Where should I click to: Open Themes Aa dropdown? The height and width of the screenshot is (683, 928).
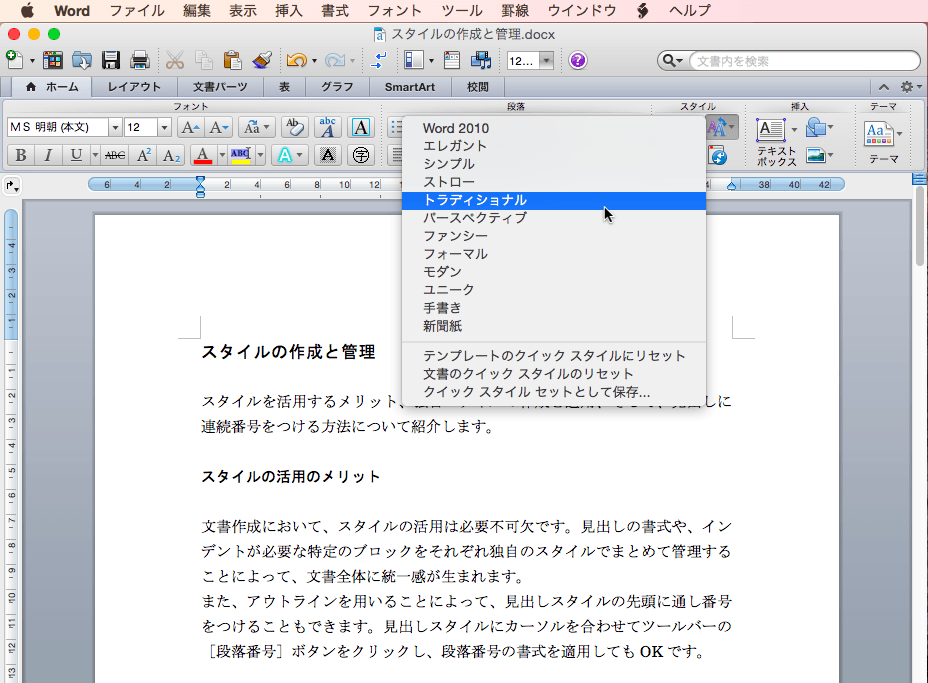[x=883, y=134]
